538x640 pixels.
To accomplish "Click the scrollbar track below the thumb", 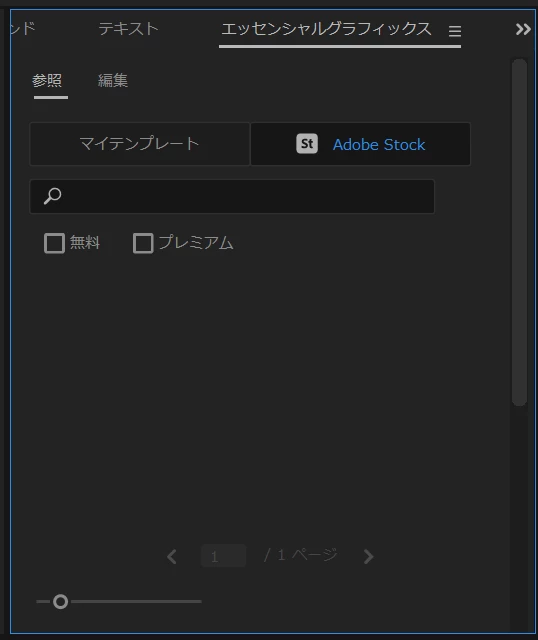I will 519,518.
